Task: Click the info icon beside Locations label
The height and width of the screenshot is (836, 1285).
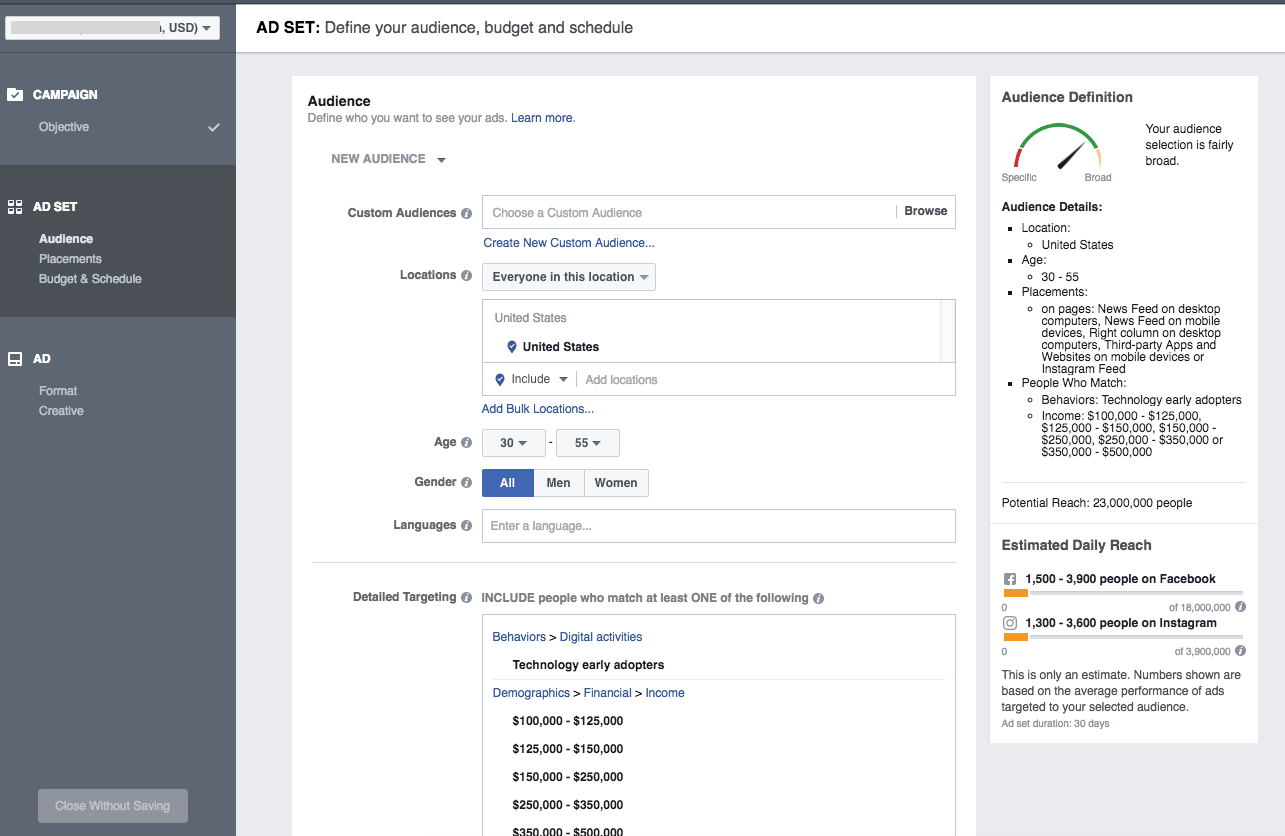Action: point(466,276)
